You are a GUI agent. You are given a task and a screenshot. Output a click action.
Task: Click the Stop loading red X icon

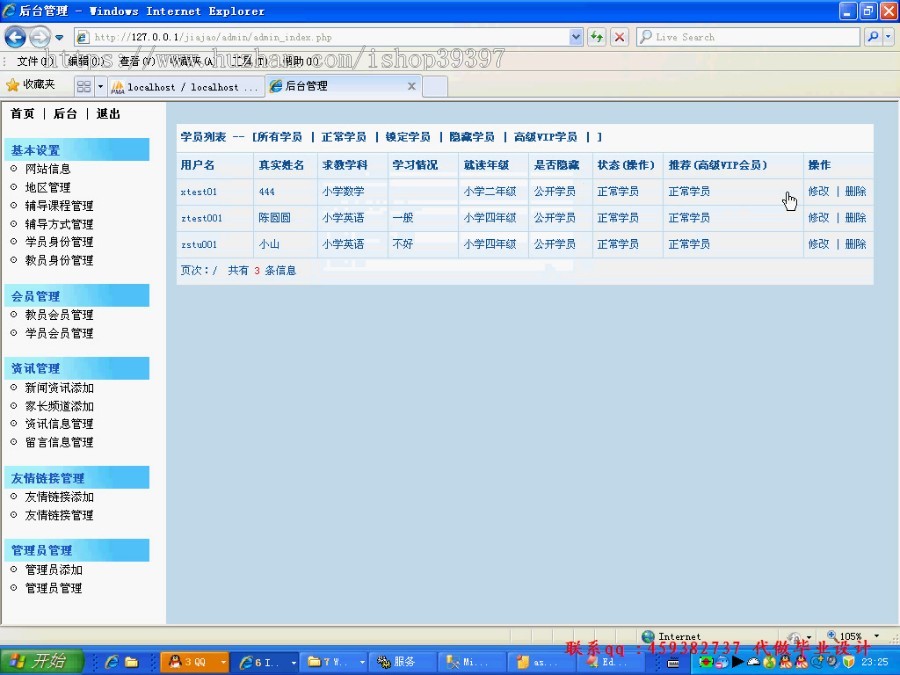(x=619, y=37)
